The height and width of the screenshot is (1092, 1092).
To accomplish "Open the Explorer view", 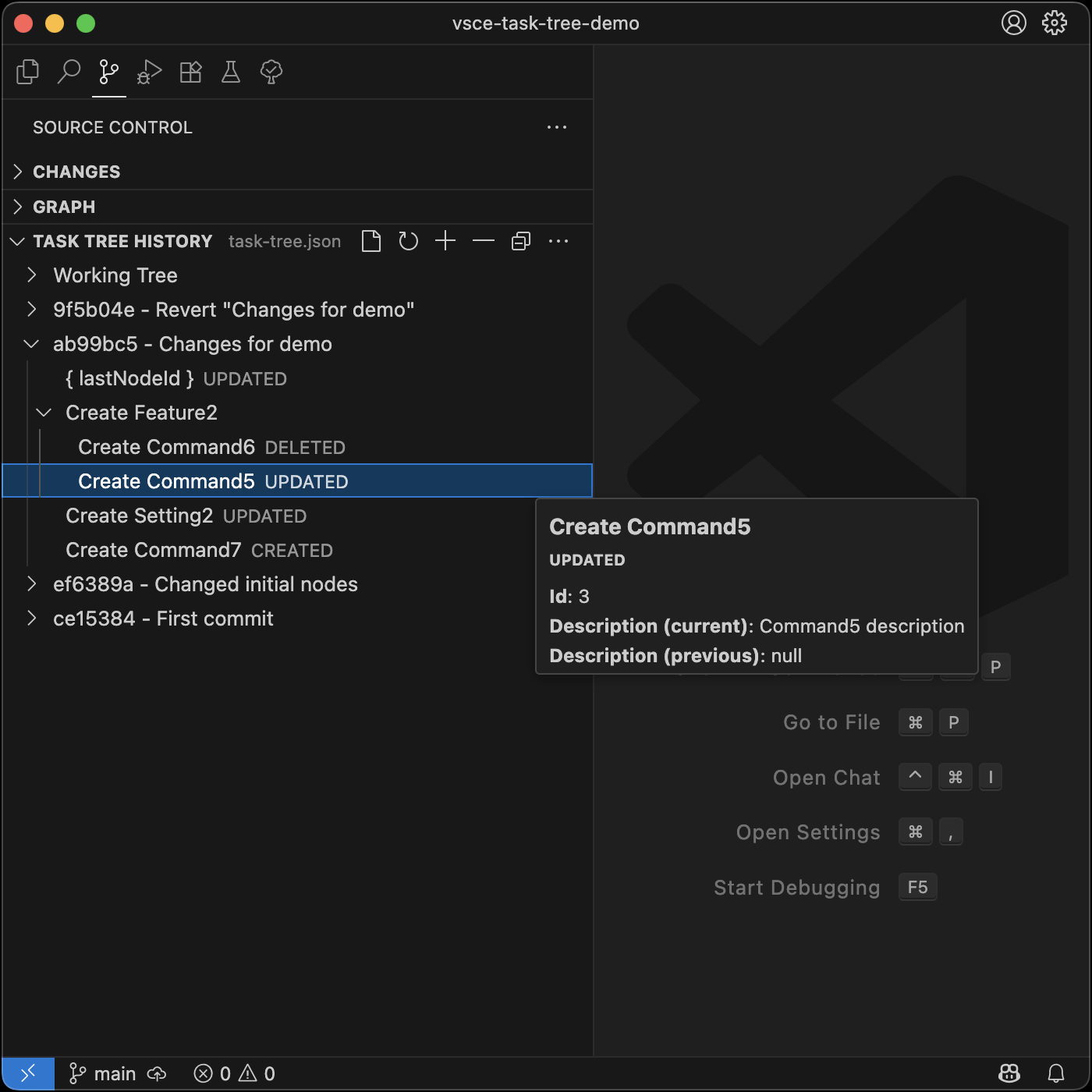I will pos(27,72).
